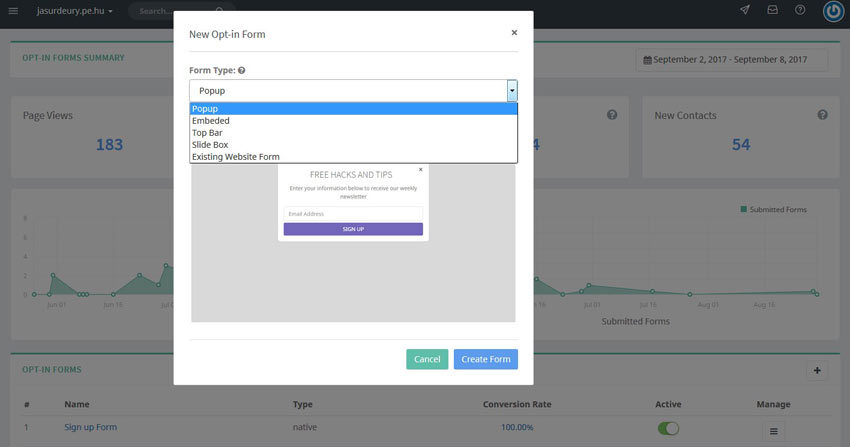Select Embeded from form type list

[x=211, y=121]
